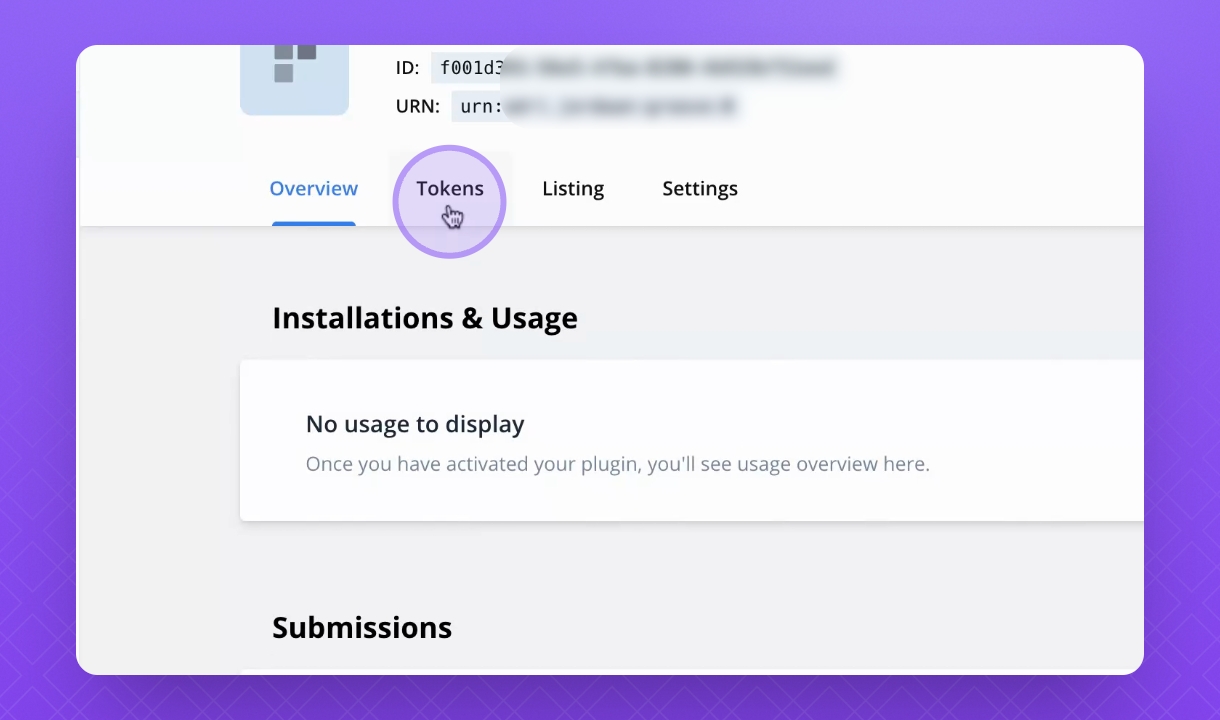Go to the Settings tab

(700, 188)
